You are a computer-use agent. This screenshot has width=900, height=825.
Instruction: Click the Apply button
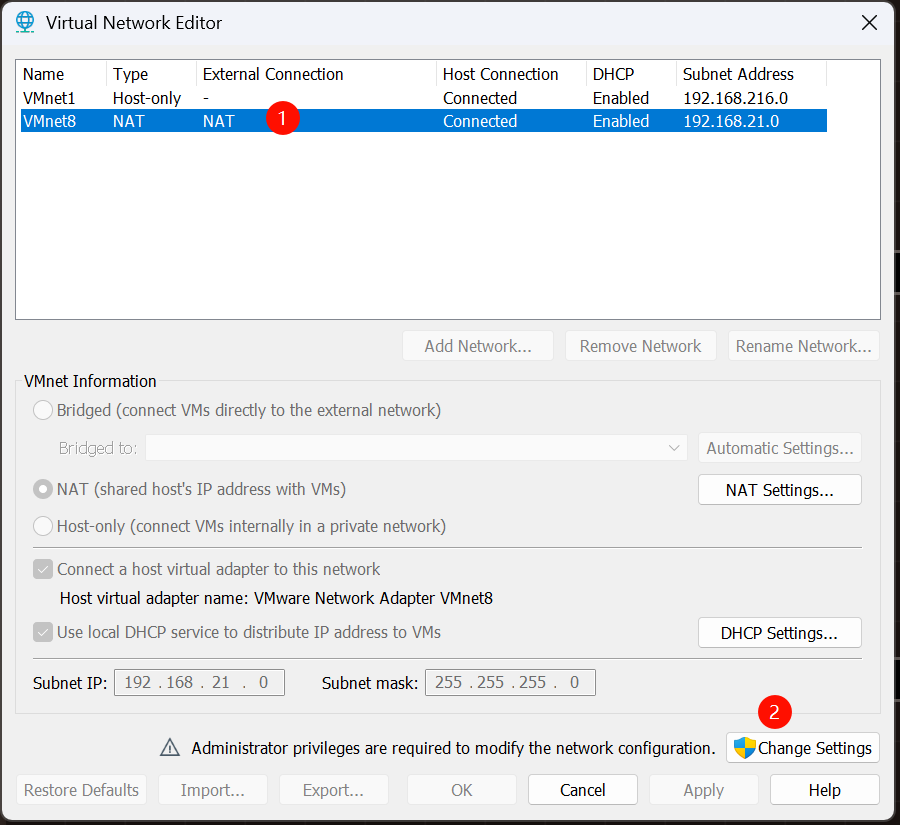click(704, 790)
